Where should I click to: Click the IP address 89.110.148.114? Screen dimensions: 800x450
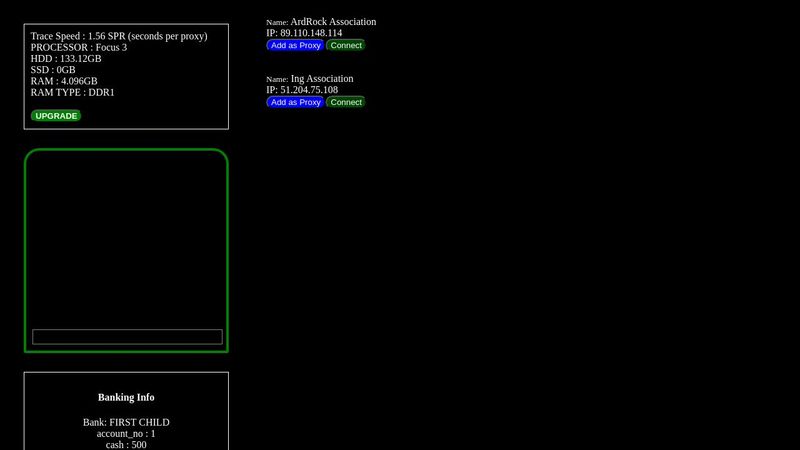[311, 33]
